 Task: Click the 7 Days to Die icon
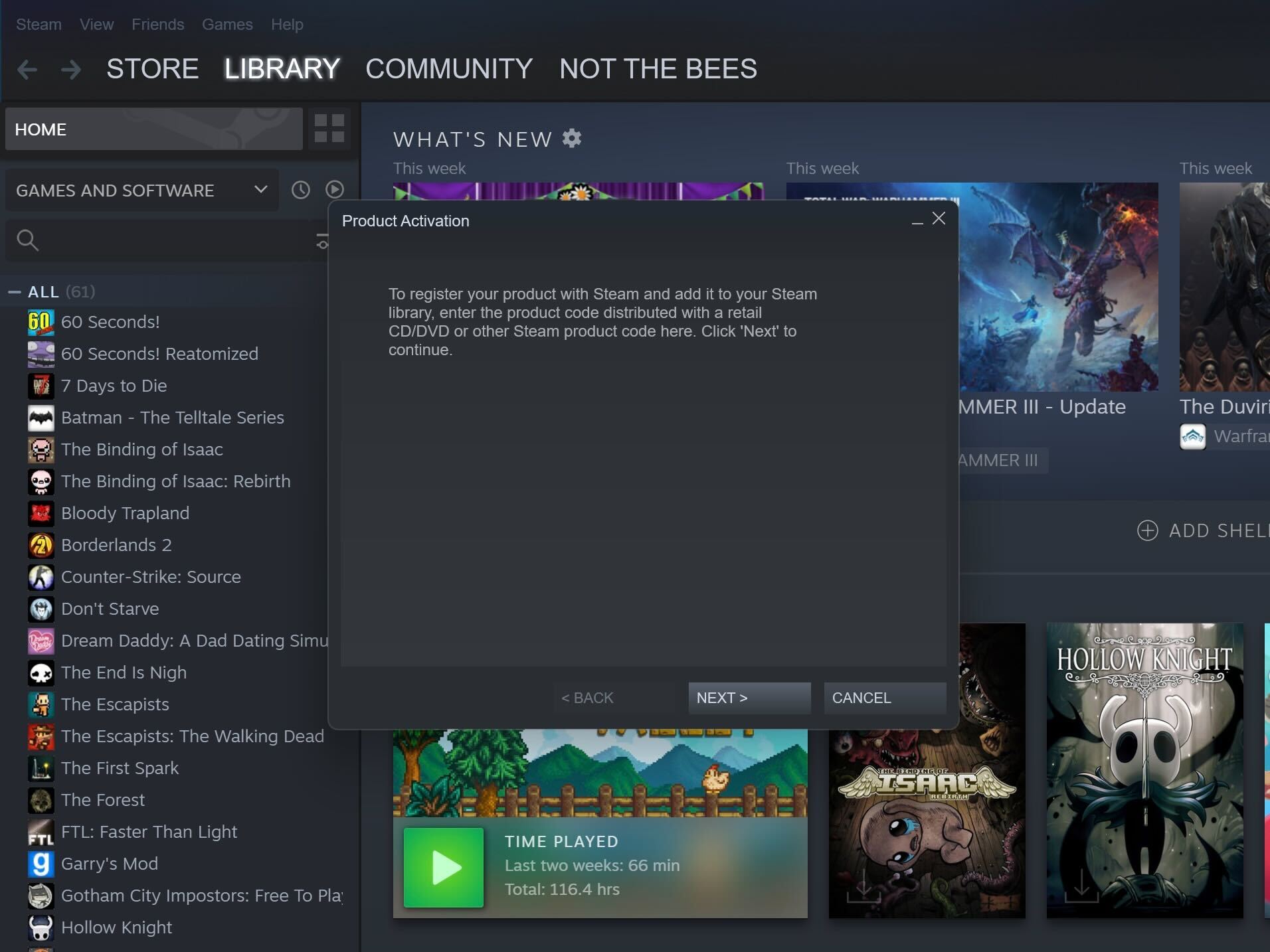point(41,386)
